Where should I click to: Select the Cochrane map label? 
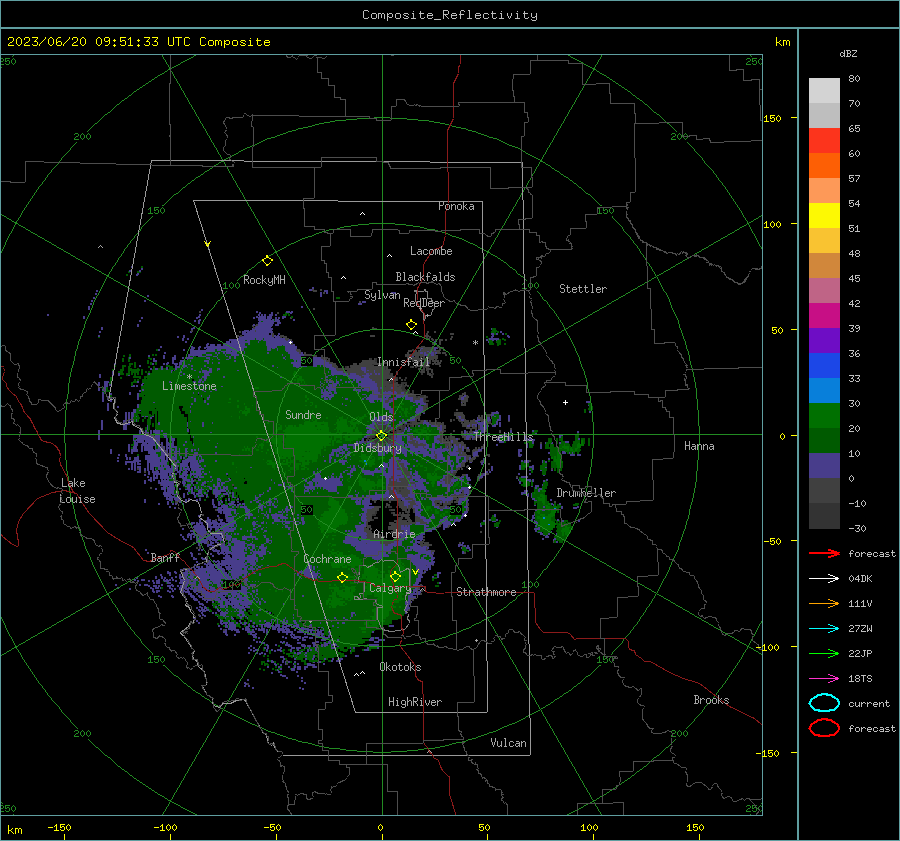click(327, 559)
